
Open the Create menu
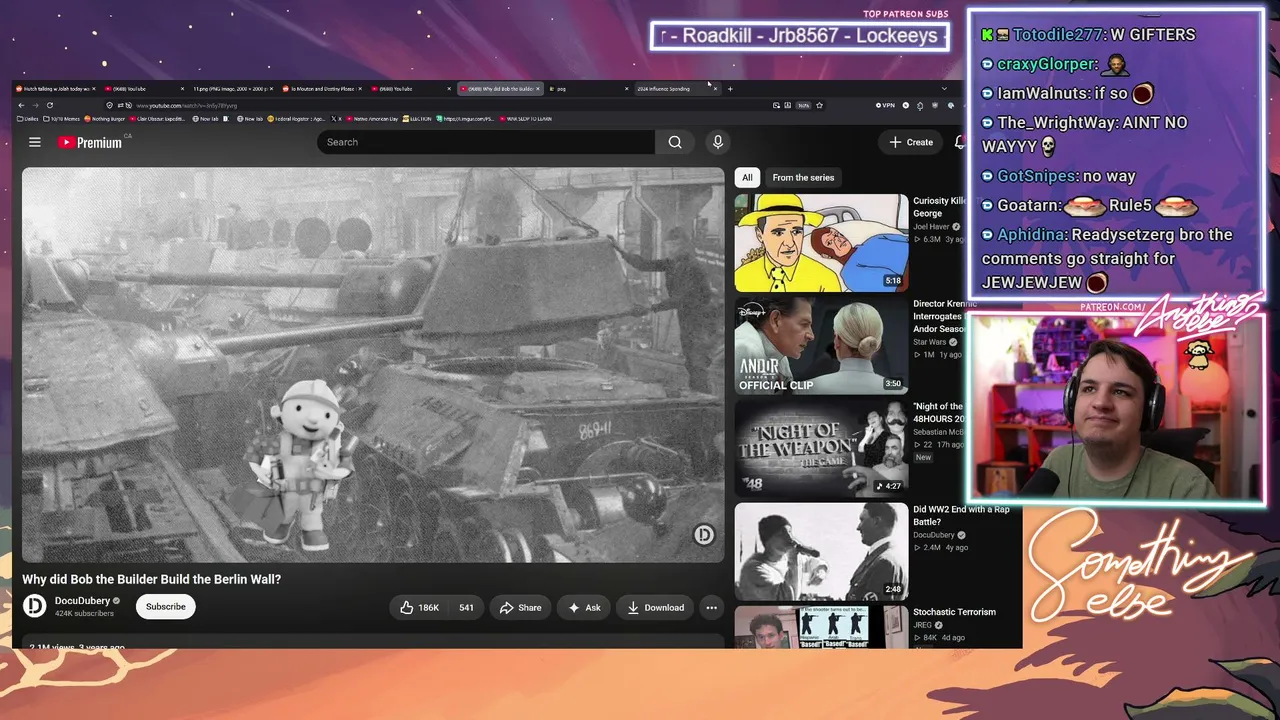click(x=911, y=142)
